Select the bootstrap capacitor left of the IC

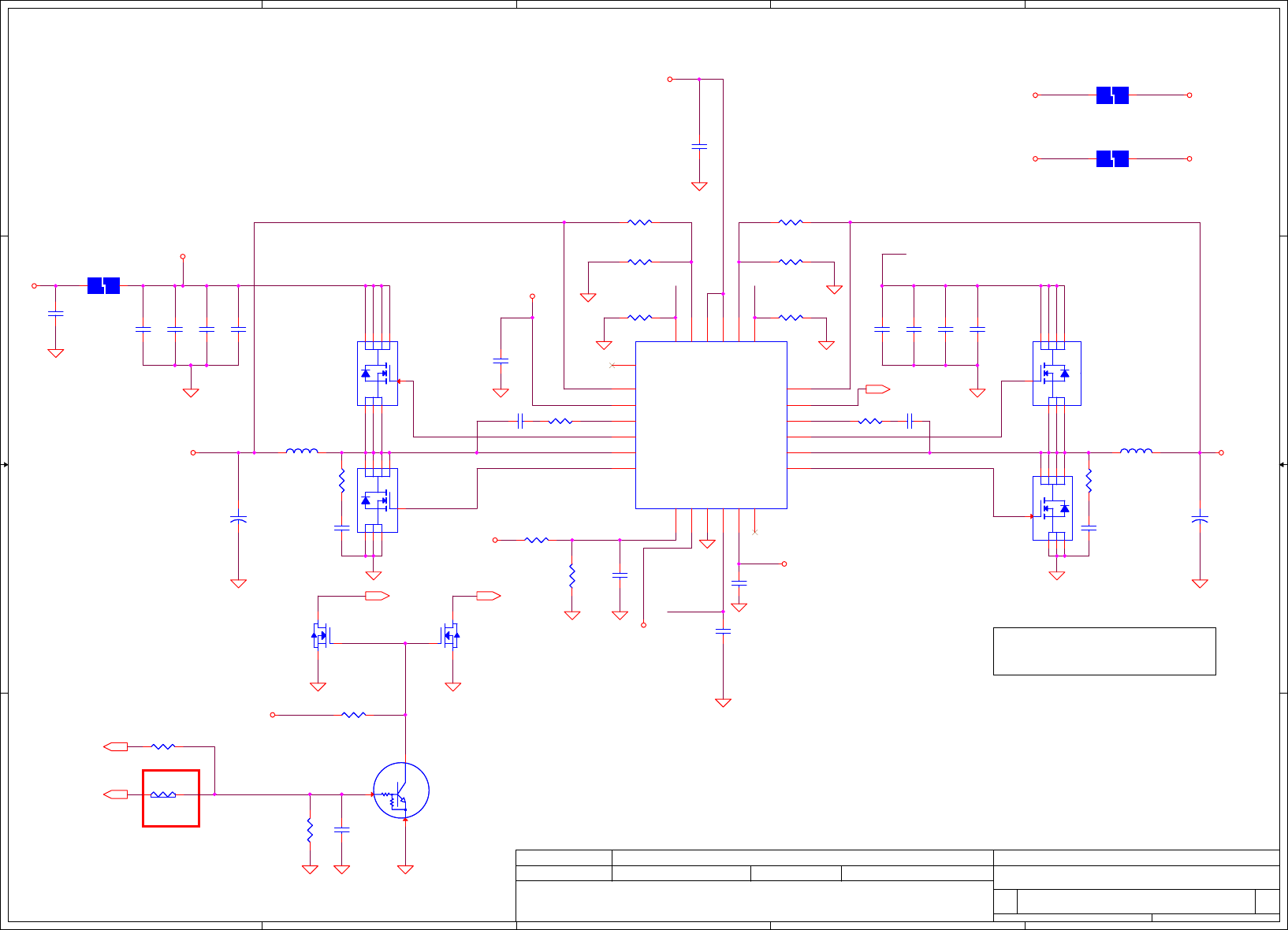[520, 421]
